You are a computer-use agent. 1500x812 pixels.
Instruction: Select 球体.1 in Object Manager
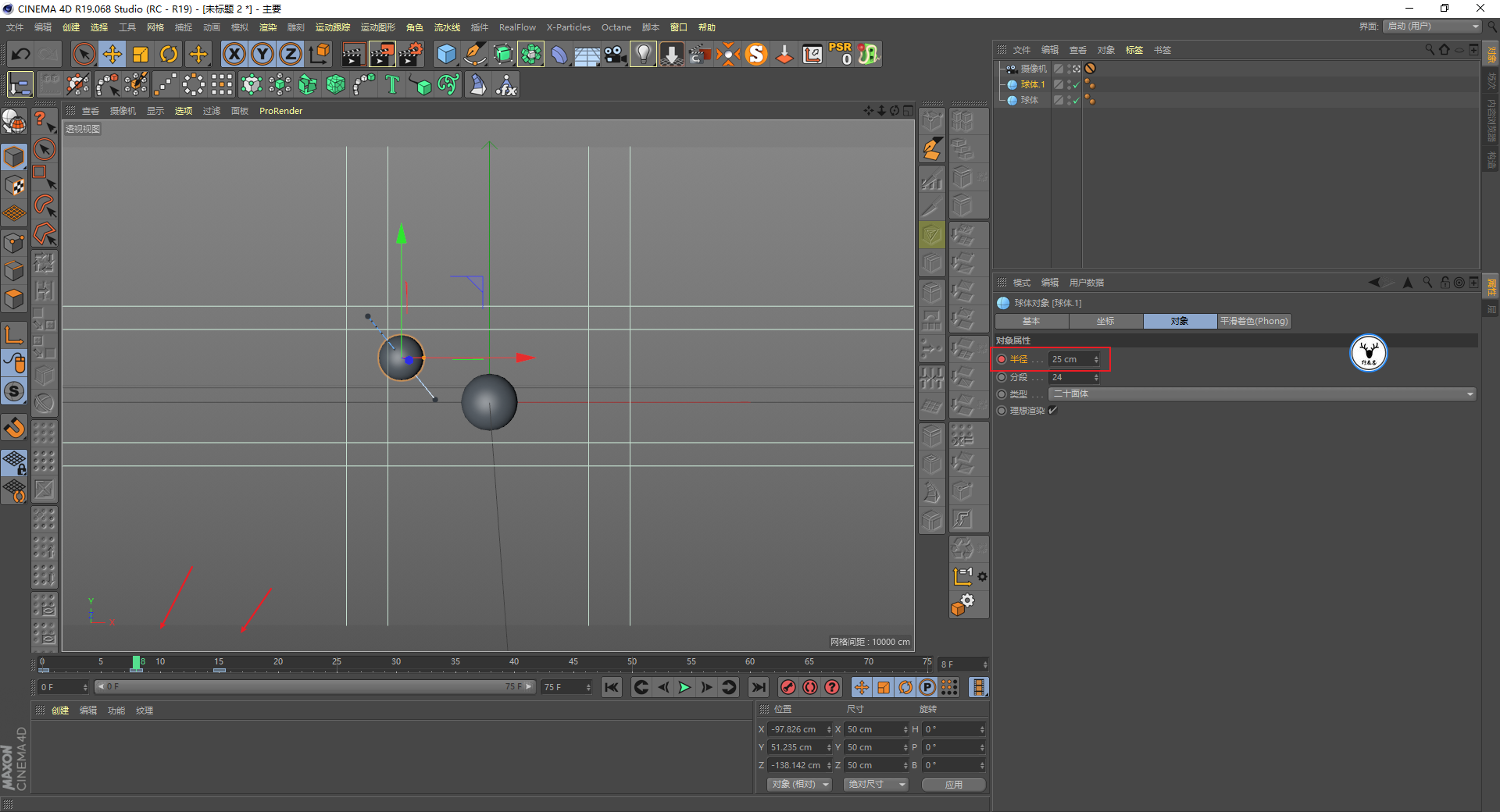pyautogui.click(x=1032, y=84)
